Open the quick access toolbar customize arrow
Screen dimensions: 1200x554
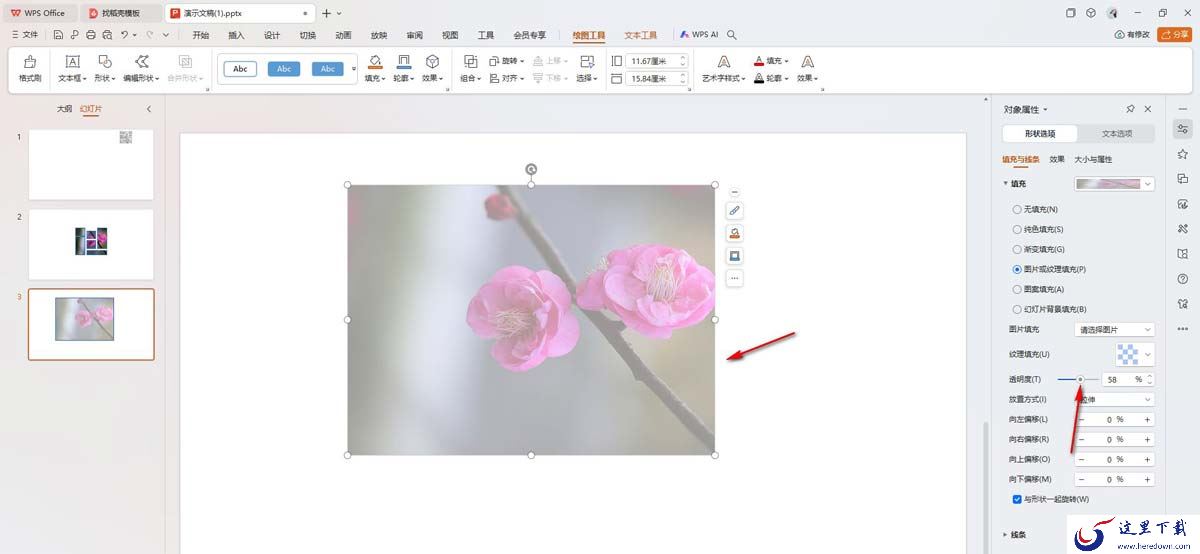point(165,35)
